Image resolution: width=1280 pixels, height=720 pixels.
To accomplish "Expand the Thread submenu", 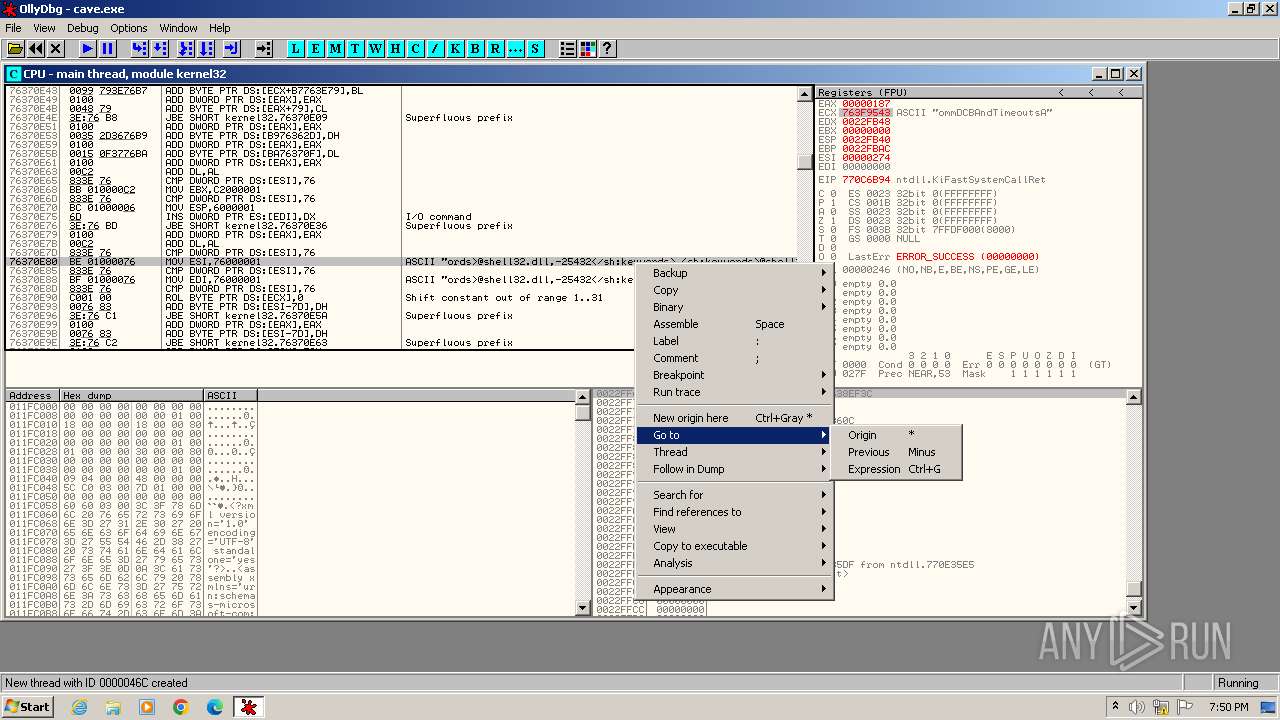I will 735,452.
